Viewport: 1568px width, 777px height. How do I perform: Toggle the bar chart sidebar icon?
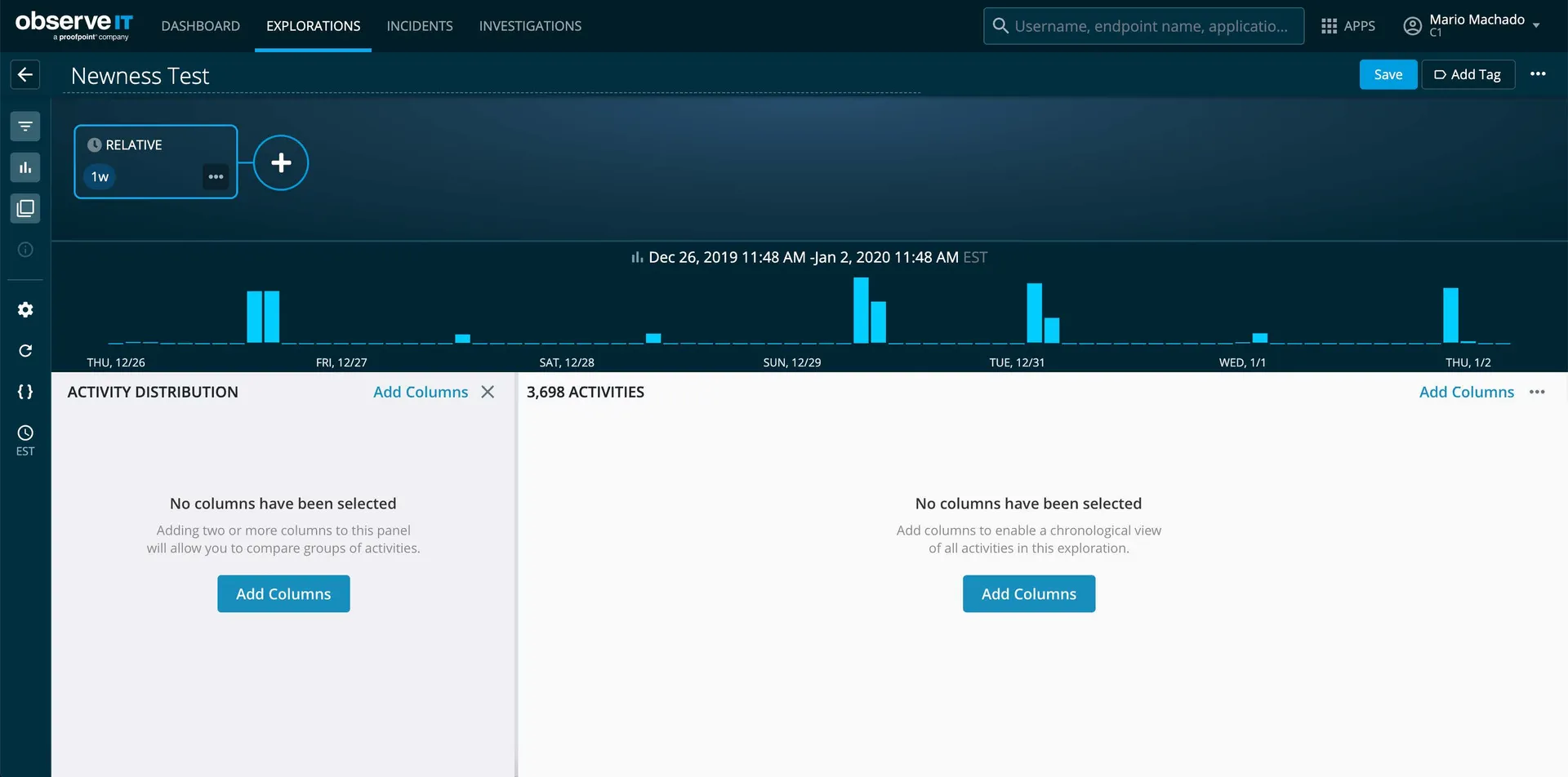pyautogui.click(x=25, y=167)
